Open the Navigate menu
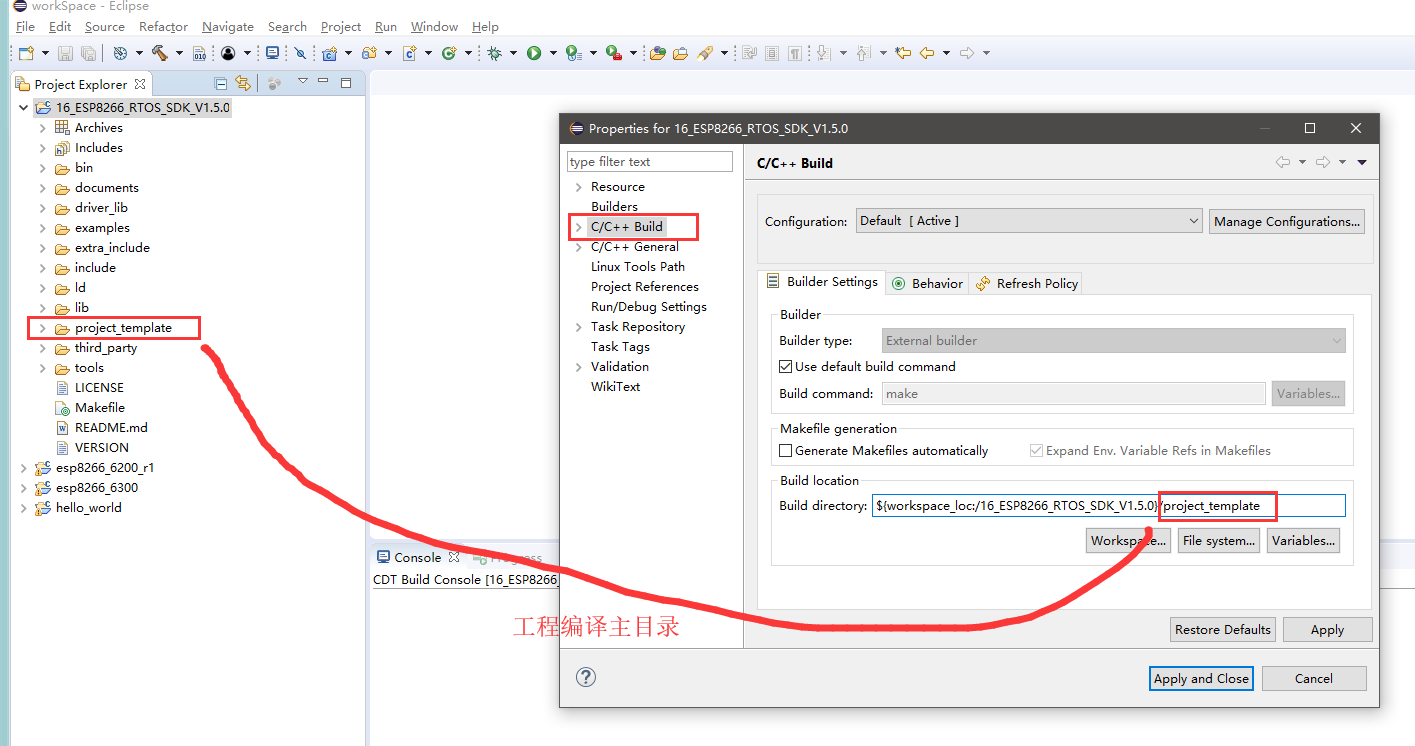 [x=228, y=27]
